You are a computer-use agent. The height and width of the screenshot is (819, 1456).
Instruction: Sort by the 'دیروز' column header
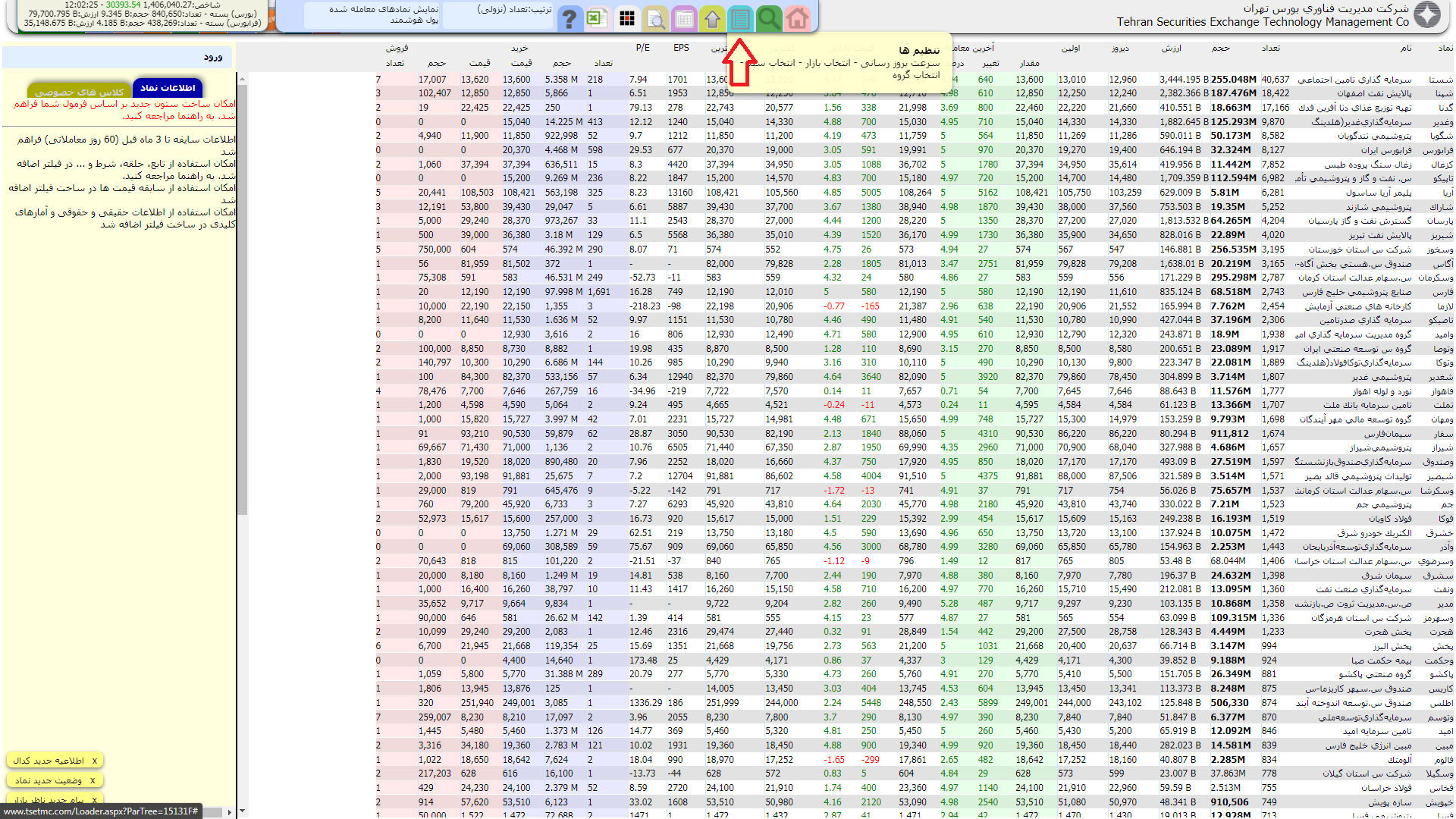pos(1120,48)
